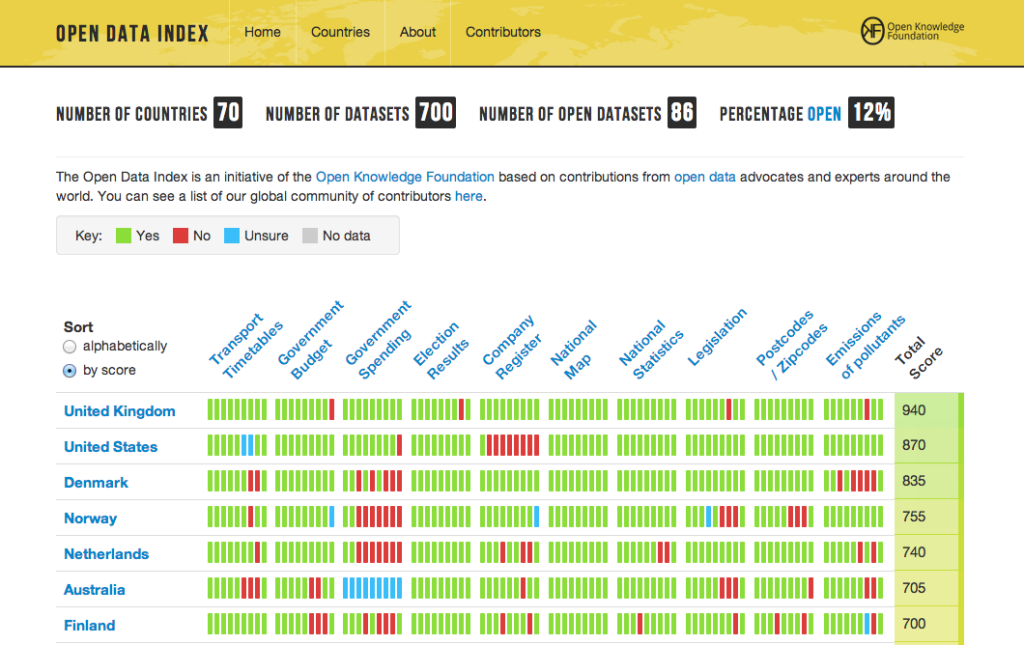The width and height of the screenshot is (1024, 645).
Task: Click the number of countries value 70
Action: [228, 112]
